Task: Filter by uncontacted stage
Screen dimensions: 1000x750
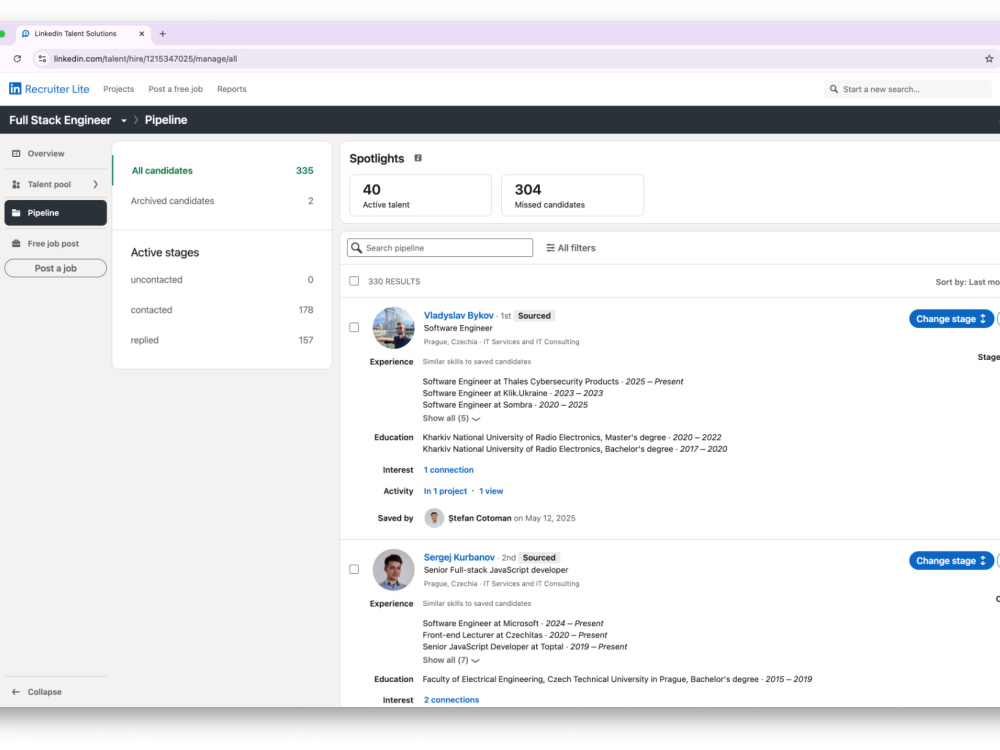Action: (222, 280)
